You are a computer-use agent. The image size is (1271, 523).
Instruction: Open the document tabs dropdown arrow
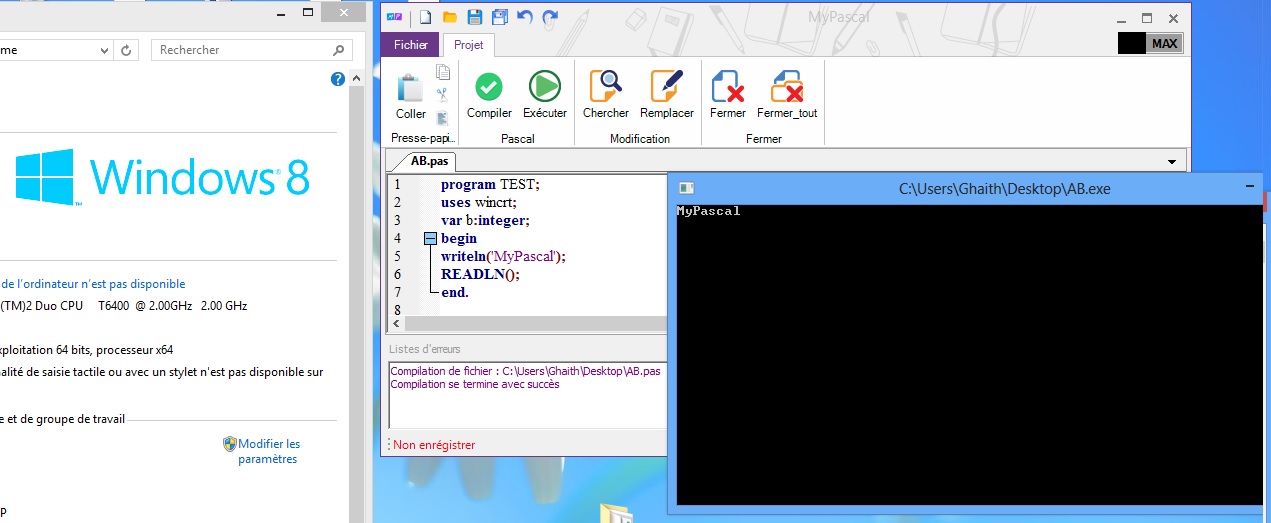tap(1171, 161)
